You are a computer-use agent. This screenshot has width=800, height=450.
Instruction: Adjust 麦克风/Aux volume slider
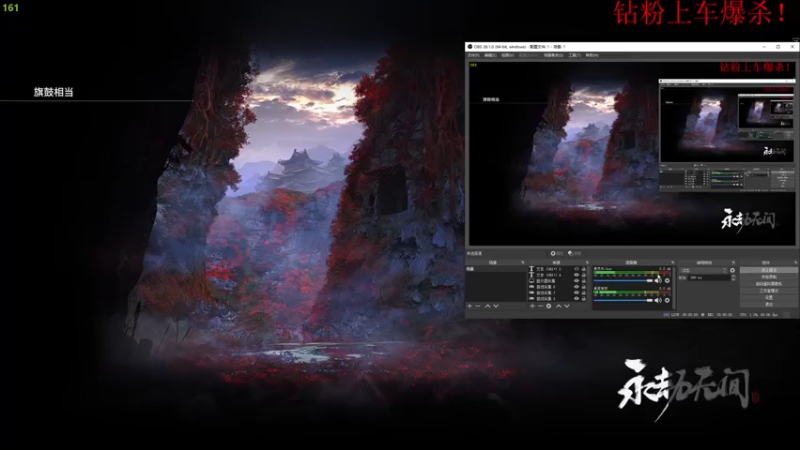[623, 281]
